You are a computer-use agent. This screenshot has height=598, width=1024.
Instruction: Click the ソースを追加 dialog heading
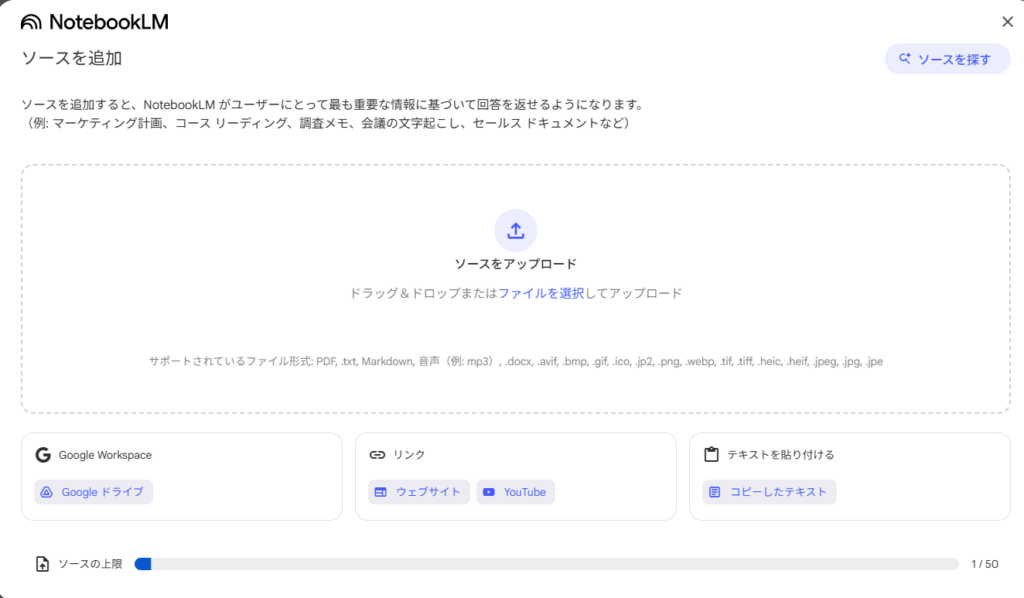pyautogui.click(x=72, y=58)
